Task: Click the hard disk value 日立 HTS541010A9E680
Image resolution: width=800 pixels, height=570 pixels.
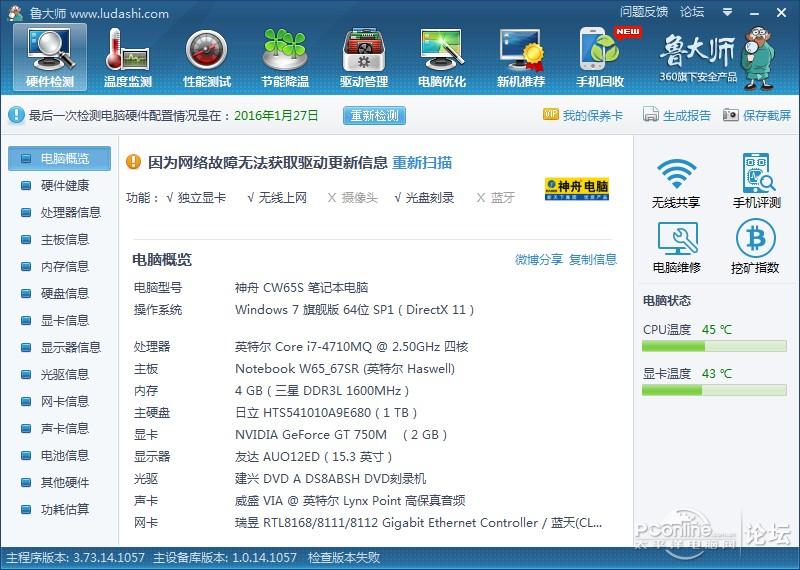Action: pyautogui.click(x=326, y=412)
